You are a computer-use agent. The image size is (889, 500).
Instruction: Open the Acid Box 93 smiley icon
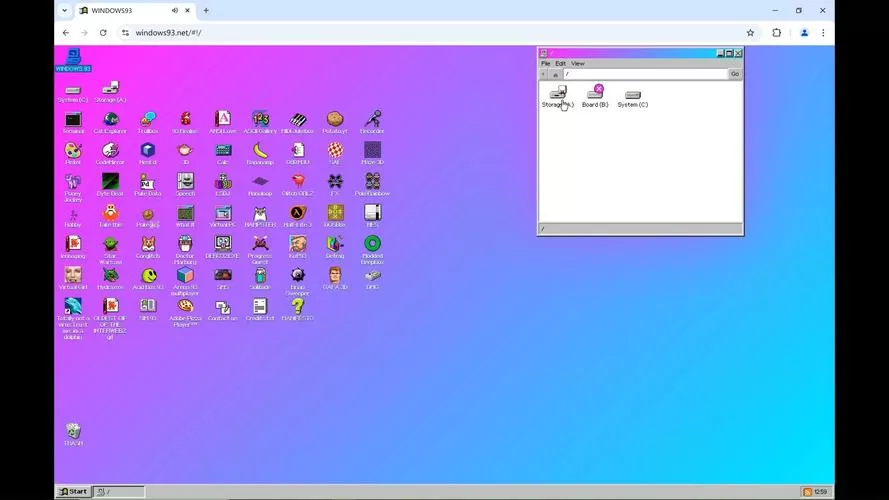(148, 278)
